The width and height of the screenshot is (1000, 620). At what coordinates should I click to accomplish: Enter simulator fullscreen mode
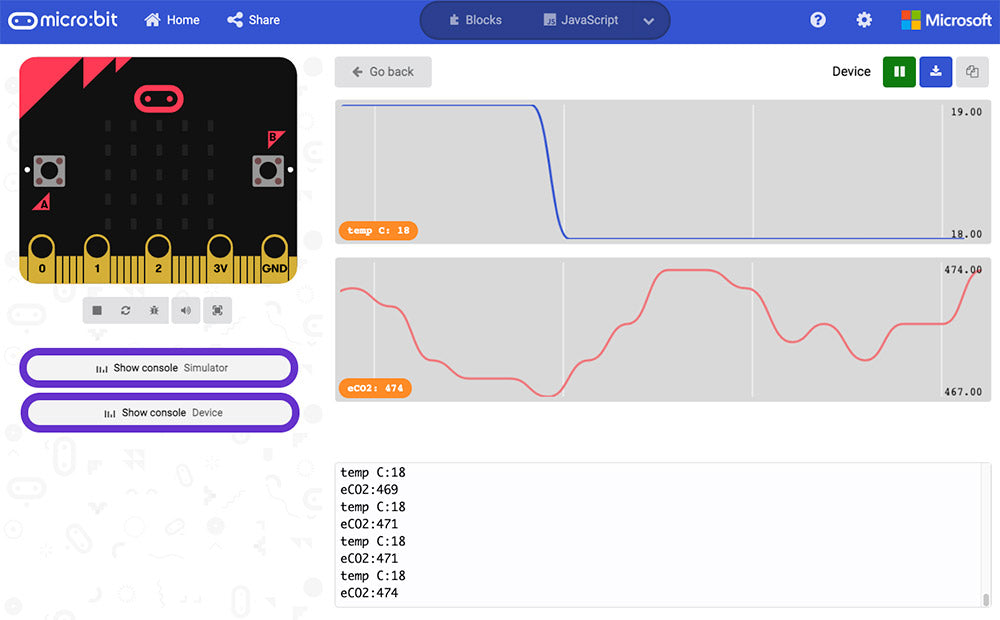[217, 310]
